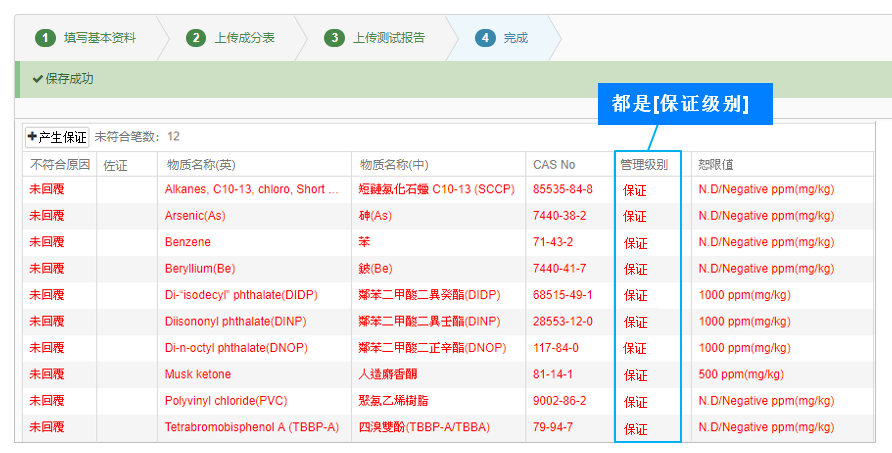Open step 1 填写基本资料
The height and width of the screenshot is (453, 892).
86,38
